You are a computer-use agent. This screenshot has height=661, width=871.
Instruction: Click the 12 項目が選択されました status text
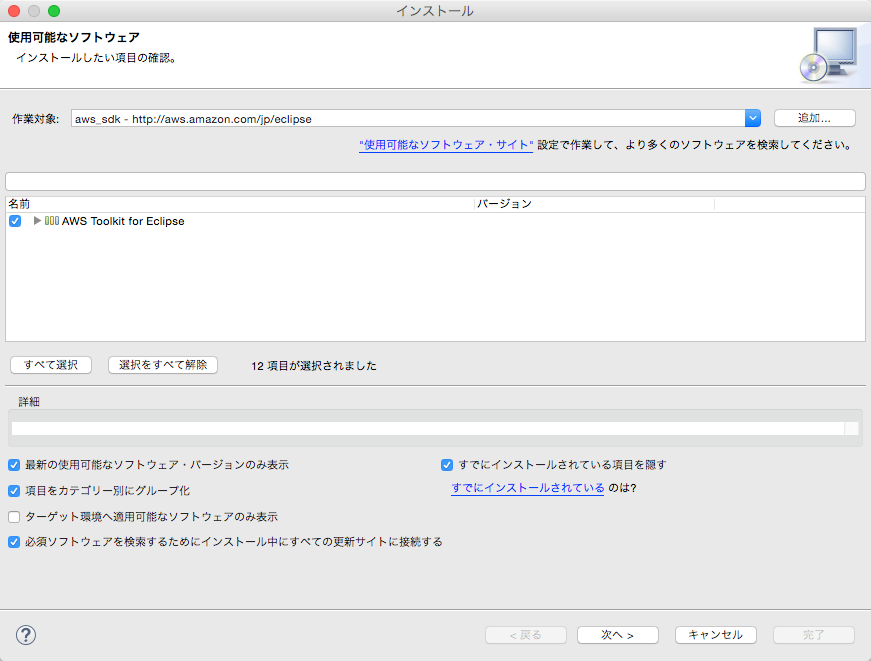click(314, 366)
